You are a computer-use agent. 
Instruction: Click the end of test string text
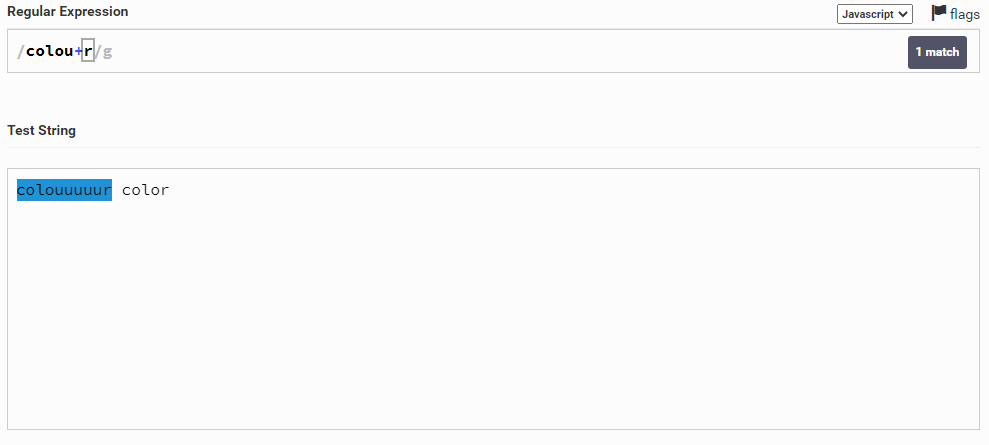point(171,190)
